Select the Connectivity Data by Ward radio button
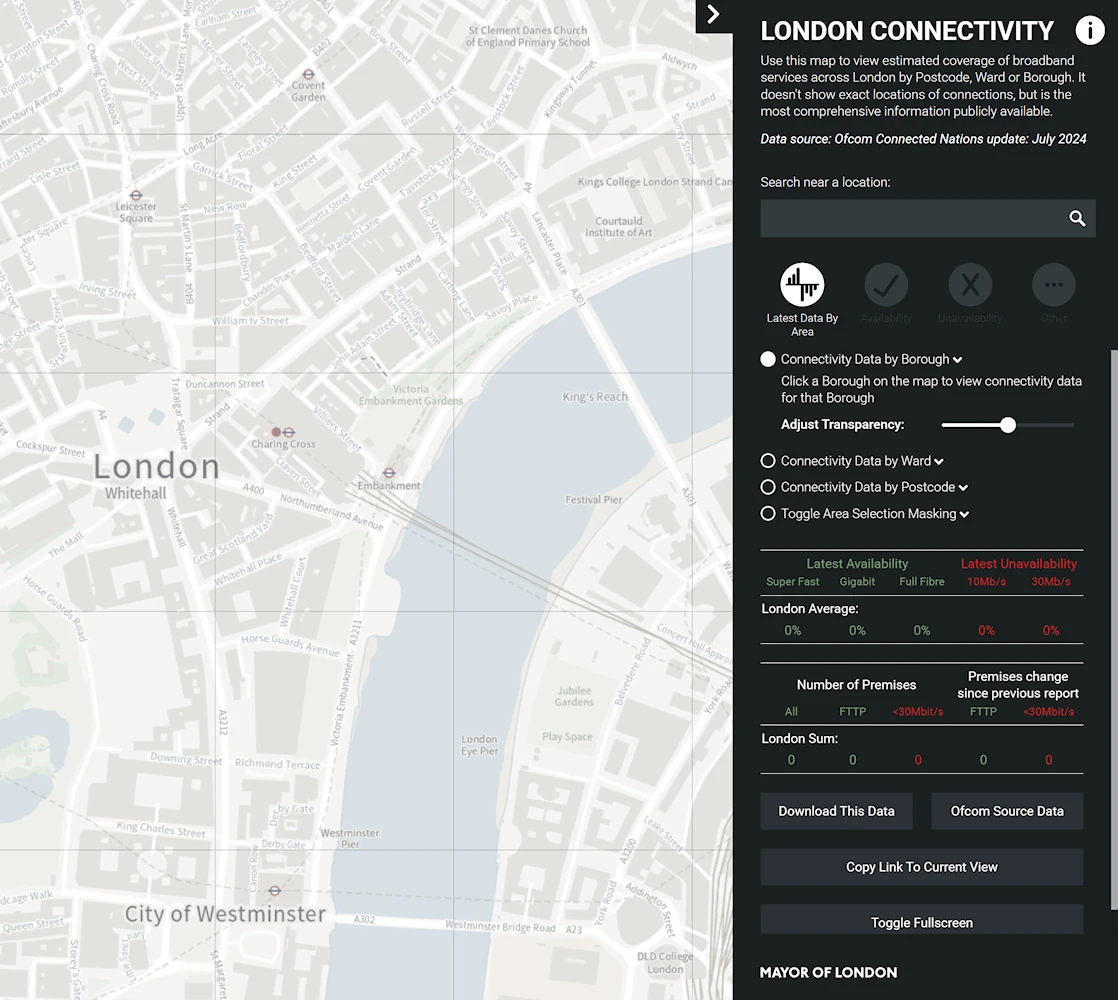1118x1000 pixels. pos(768,461)
